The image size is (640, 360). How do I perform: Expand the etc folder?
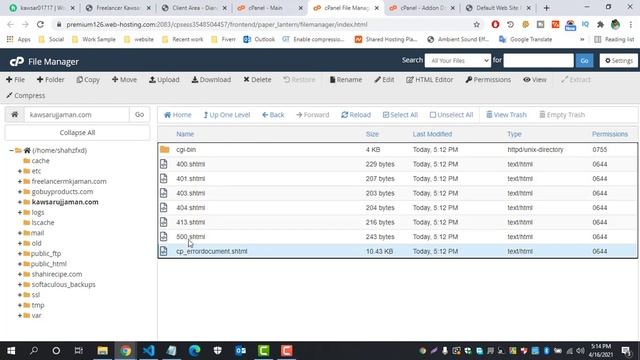pyautogui.click(x=20, y=171)
